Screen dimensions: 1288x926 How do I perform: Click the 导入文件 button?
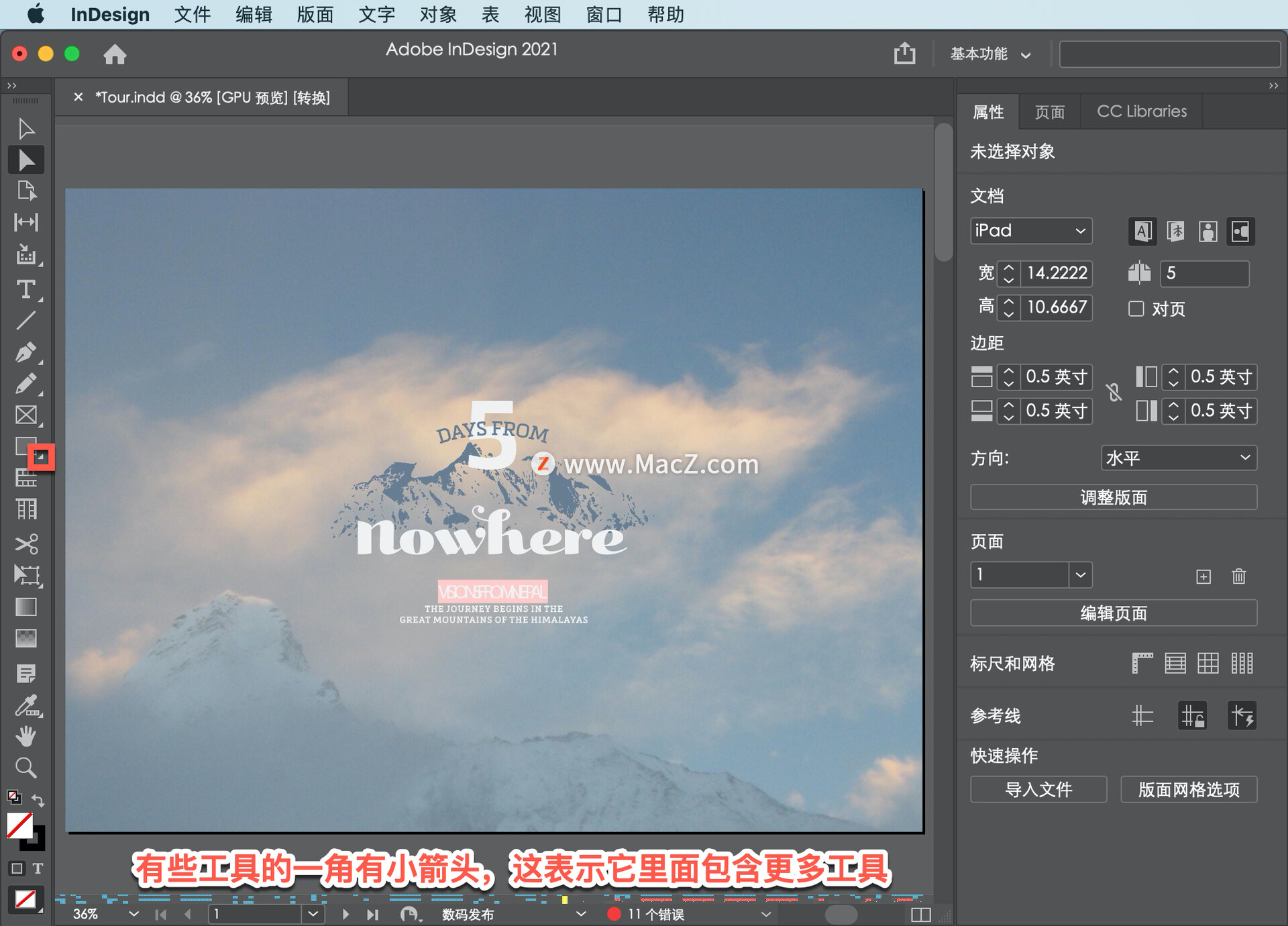pos(1038,789)
